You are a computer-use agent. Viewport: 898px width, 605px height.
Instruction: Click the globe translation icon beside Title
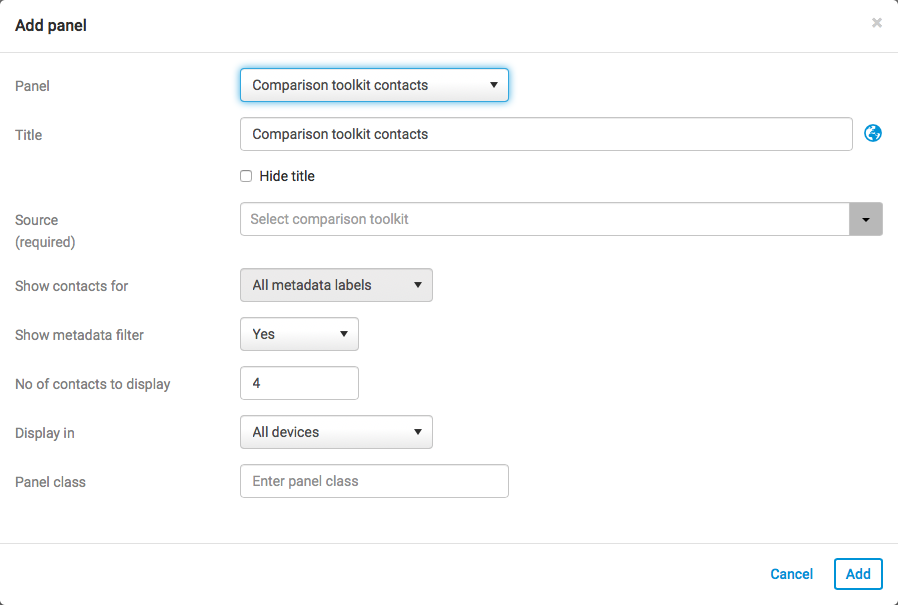click(x=873, y=133)
